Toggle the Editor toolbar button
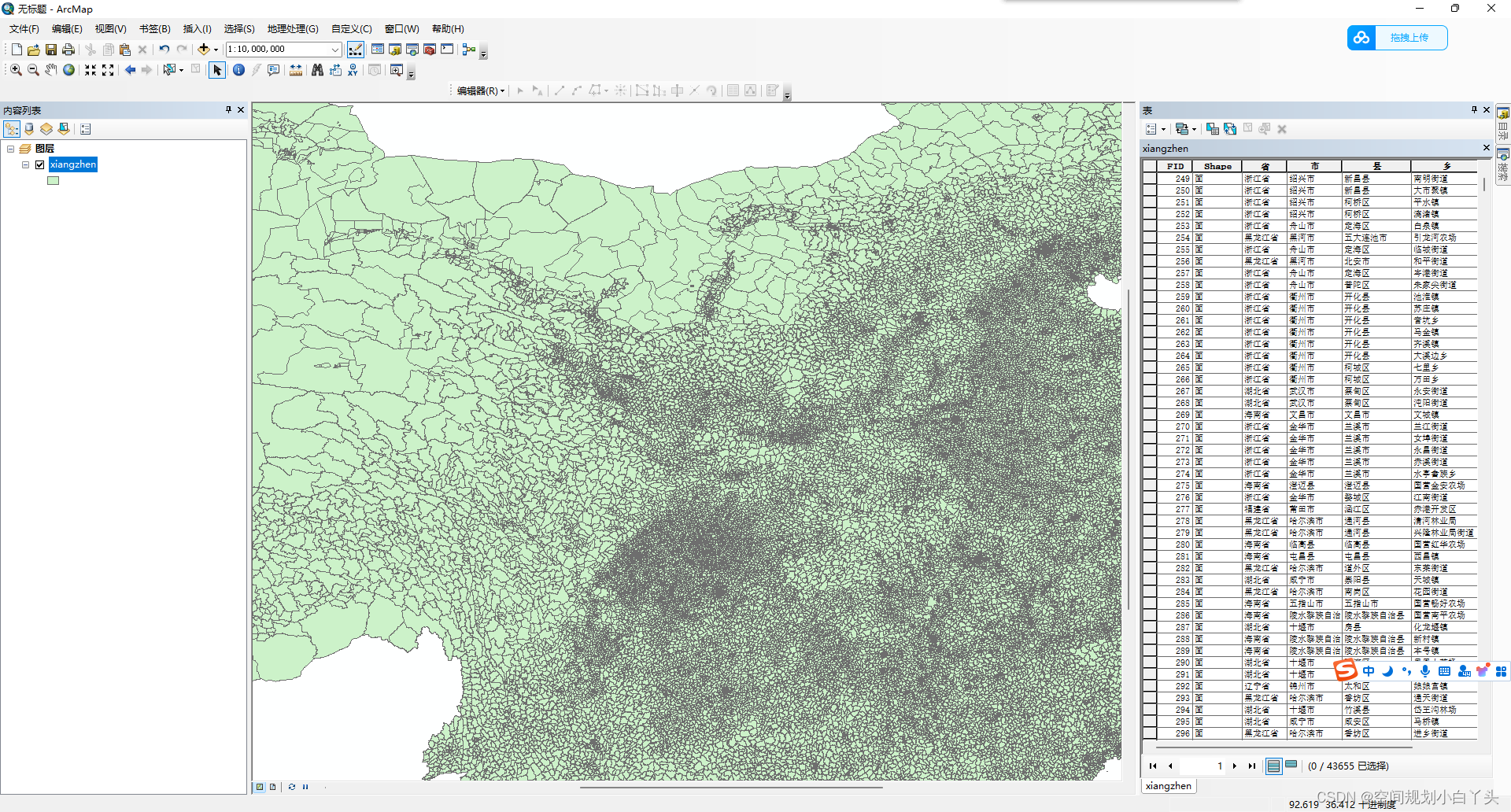Image resolution: width=1511 pixels, height=812 pixels. [x=356, y=50]
